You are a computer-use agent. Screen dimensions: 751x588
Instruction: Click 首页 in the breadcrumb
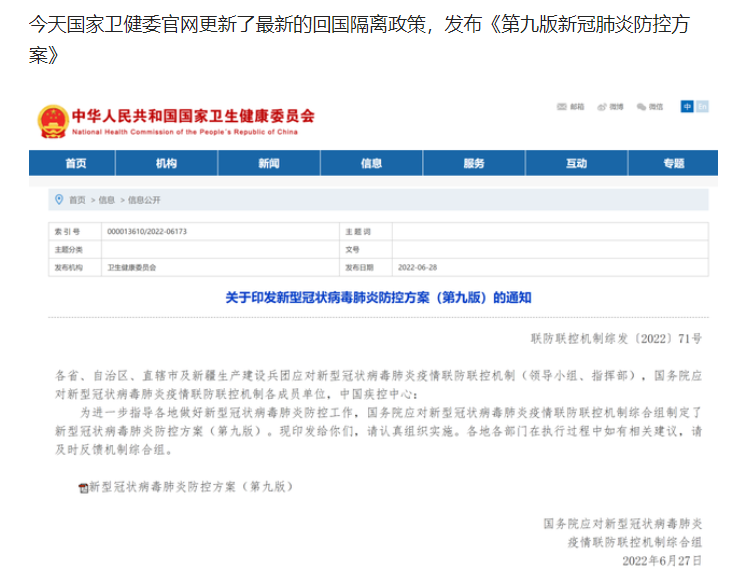tap(77, 199)
